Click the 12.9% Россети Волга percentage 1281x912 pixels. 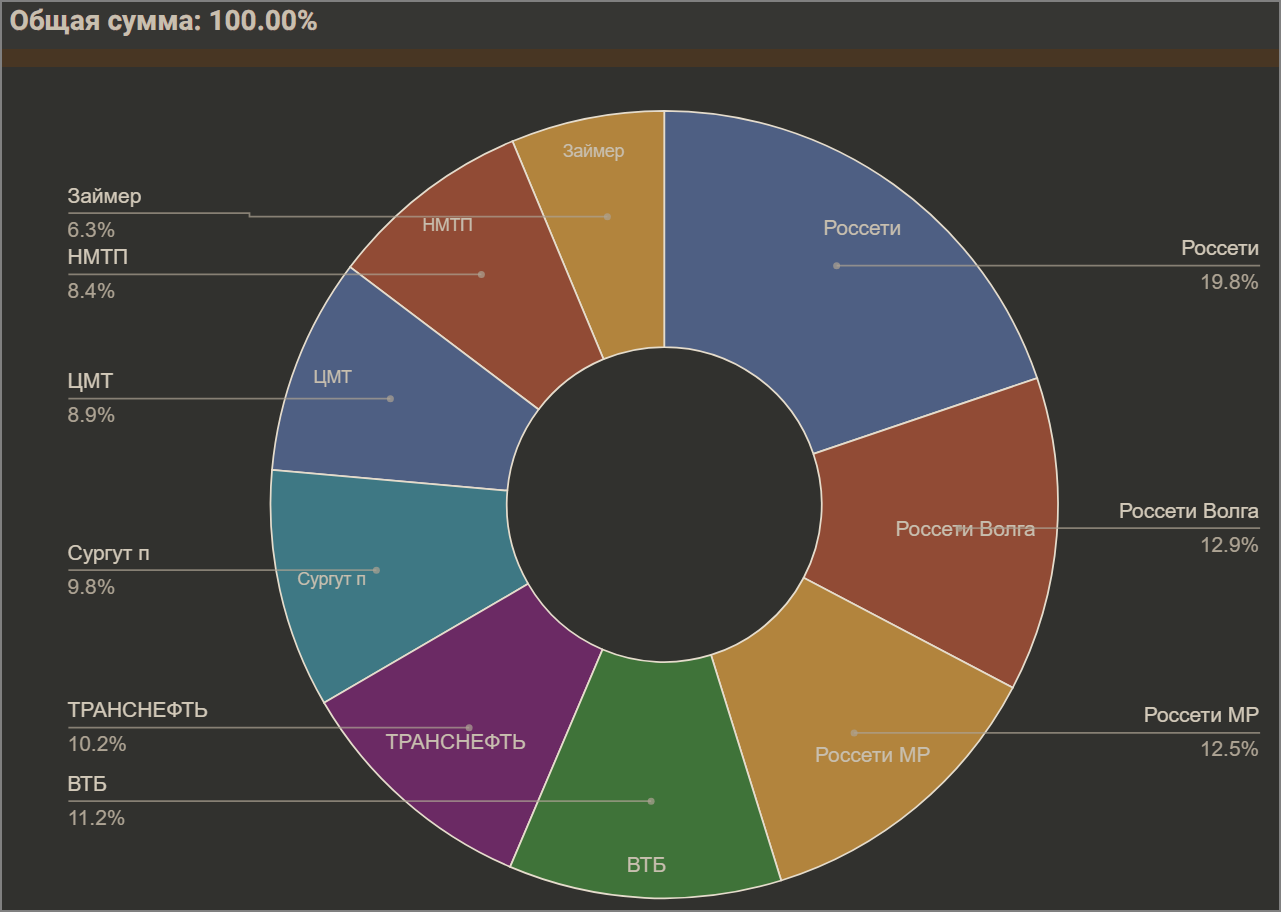click(1229, 545)
